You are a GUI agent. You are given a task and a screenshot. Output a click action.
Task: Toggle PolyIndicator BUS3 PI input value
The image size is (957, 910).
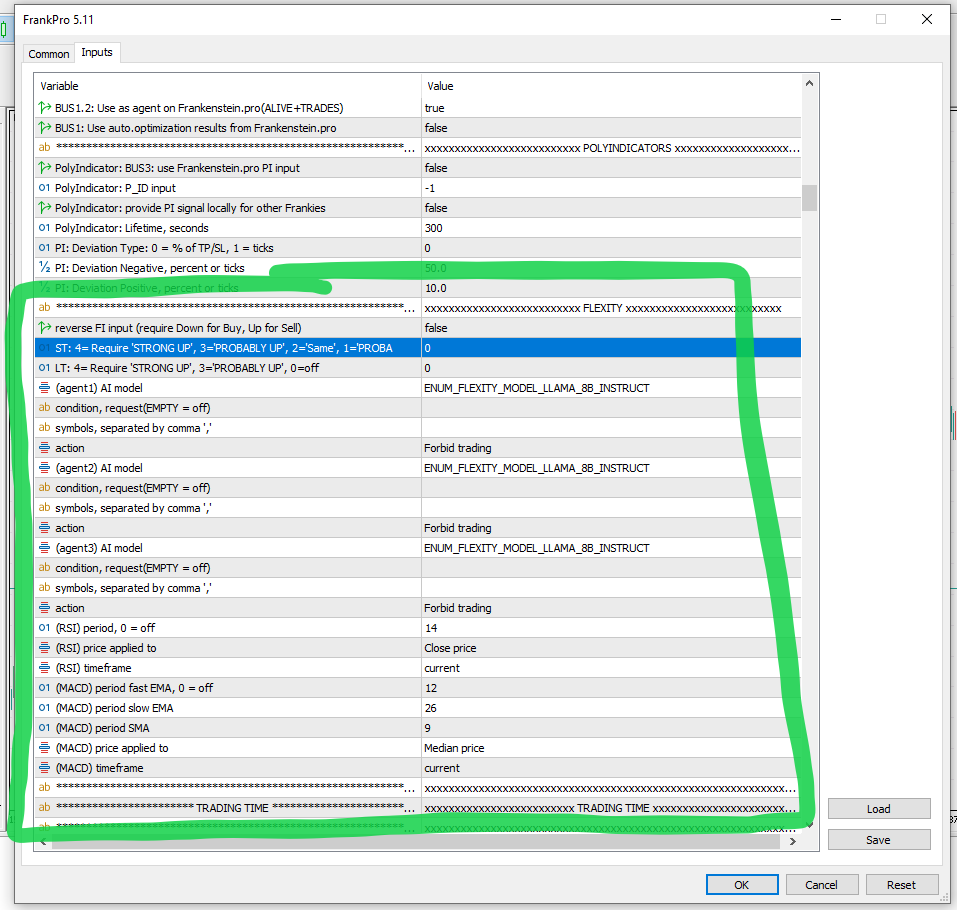(x=611, y=168)
